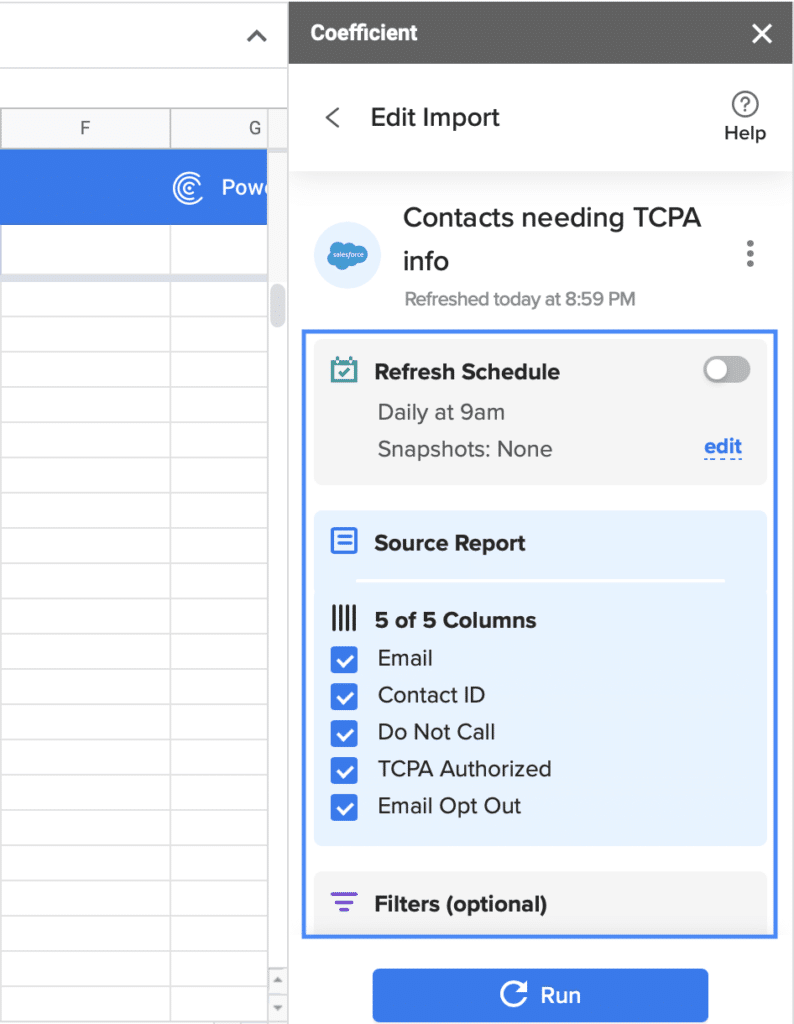Expand the Source Report section
The width and height of the screenshot is (794, 1024).
(x=540, y=543)
